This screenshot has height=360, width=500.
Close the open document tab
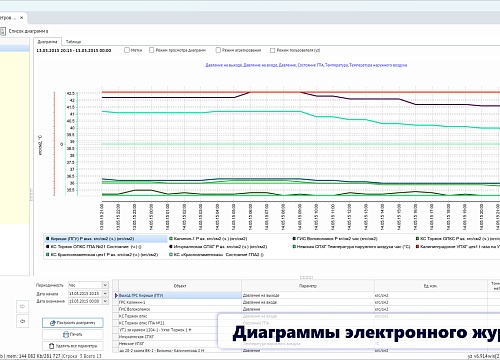pyautogui.click(x=21, y=17)
